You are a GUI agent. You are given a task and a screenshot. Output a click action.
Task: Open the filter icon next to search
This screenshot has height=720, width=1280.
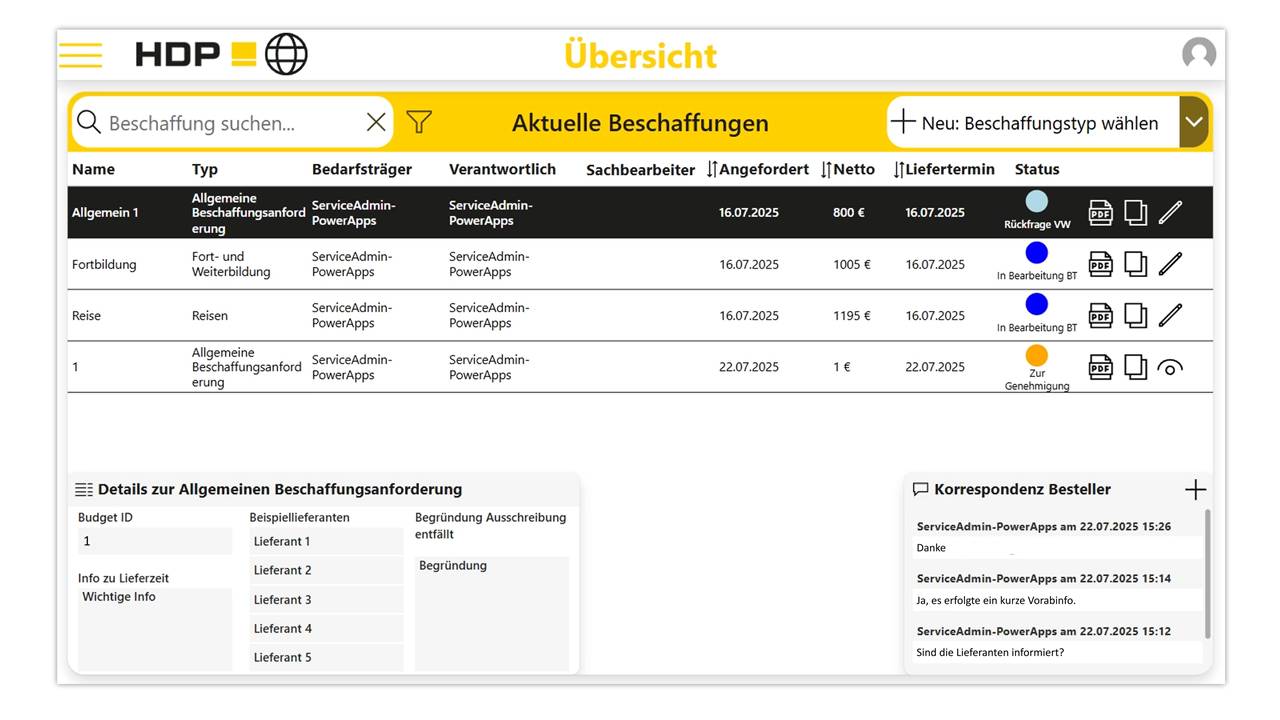tap(418, 121)
